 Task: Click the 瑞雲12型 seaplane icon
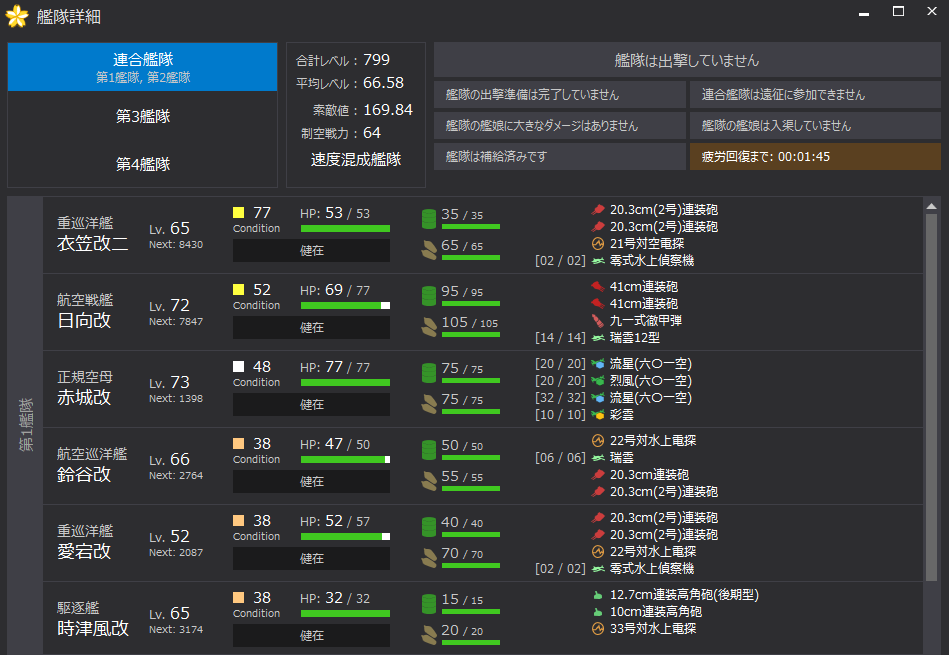tap(598, 337)
